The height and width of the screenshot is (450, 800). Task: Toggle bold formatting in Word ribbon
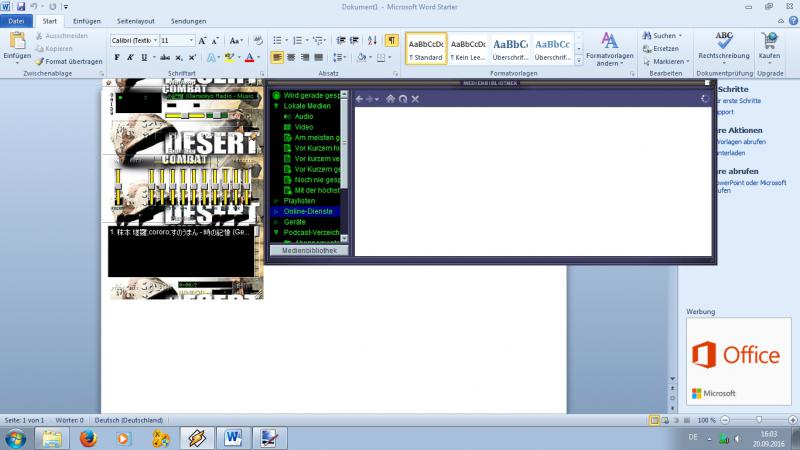coord(117,58)
